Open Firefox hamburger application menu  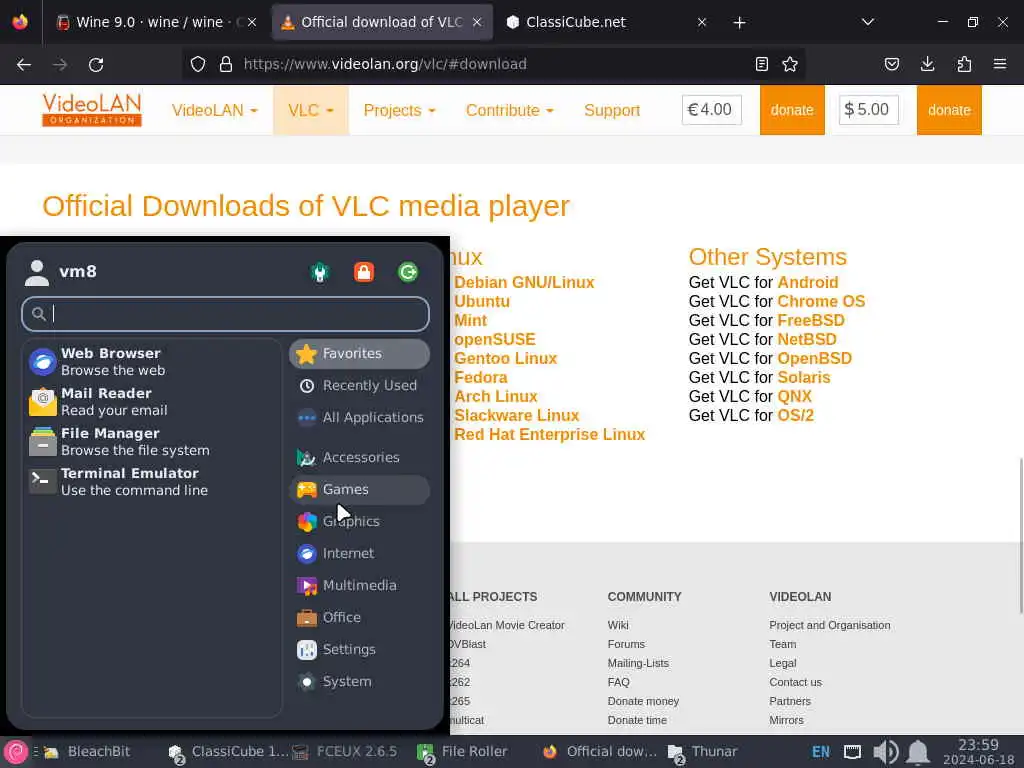(x=1000, y=64)
